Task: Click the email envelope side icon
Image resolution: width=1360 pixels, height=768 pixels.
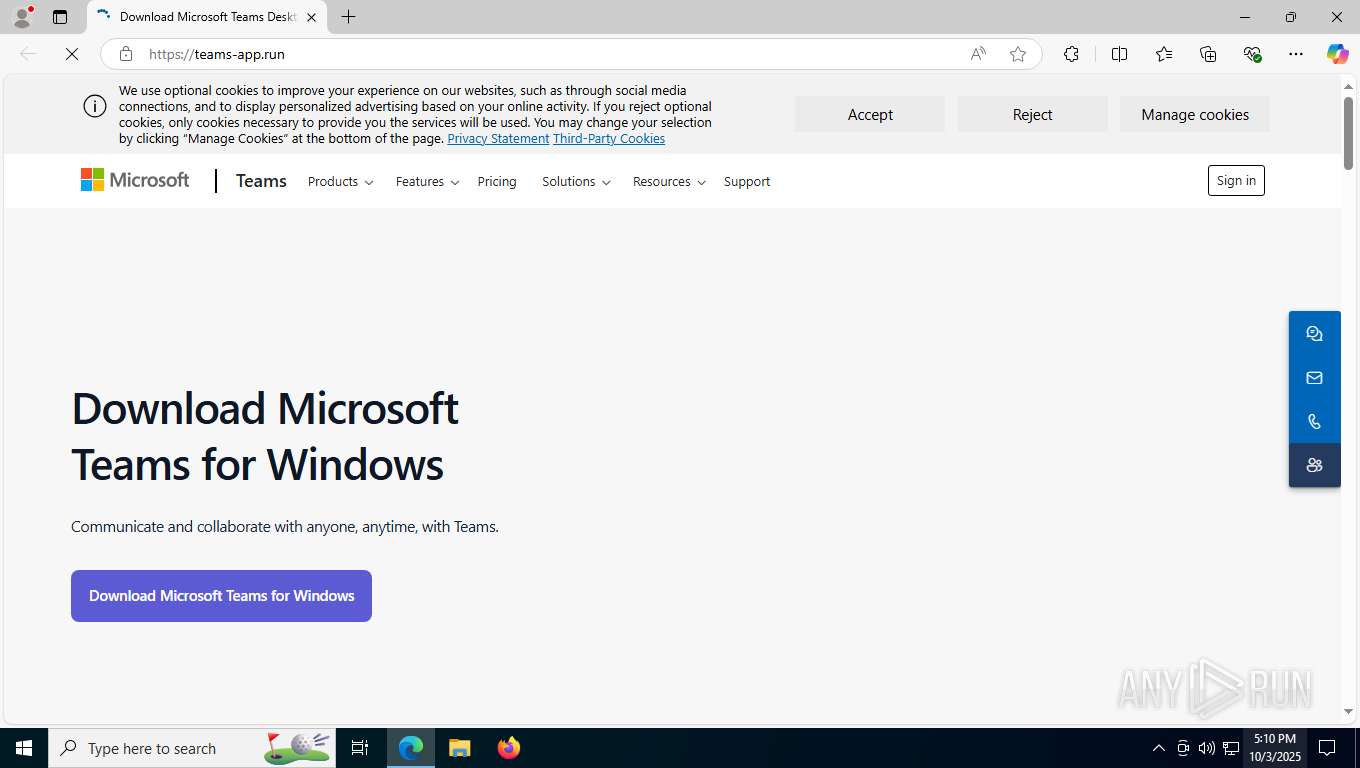Action: click(1314, 378)
